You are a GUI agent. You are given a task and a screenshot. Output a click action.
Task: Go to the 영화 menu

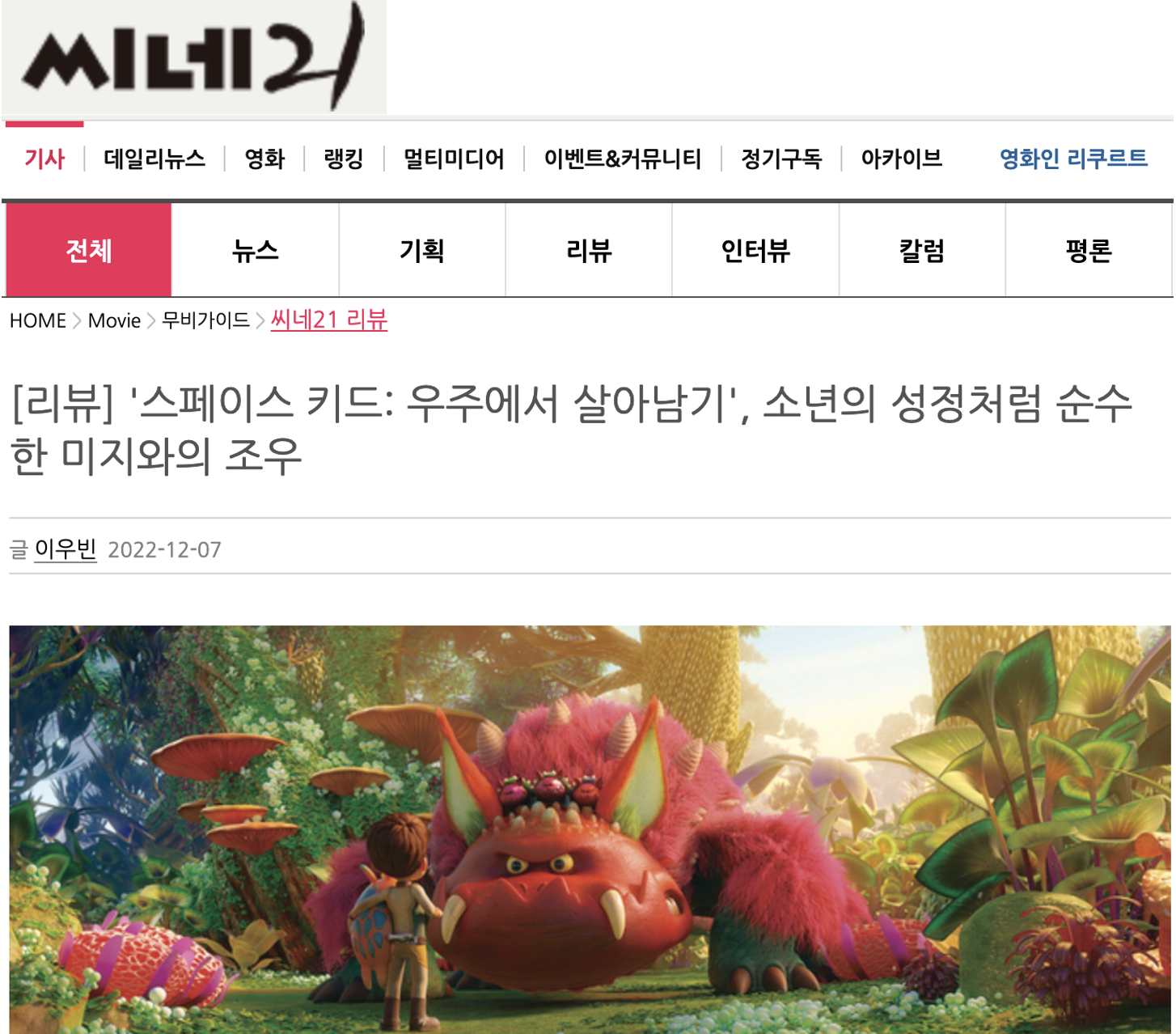pyautogui.click(x=264, y=159)
